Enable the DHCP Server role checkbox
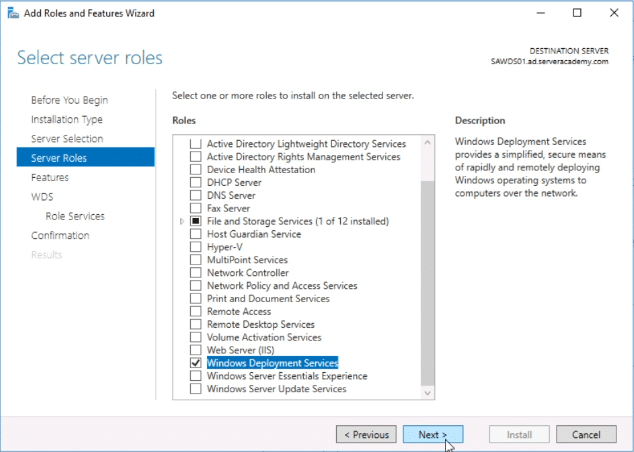Image resolution: width=634 pixels, height=452 pixels. (x=195, y=183)
